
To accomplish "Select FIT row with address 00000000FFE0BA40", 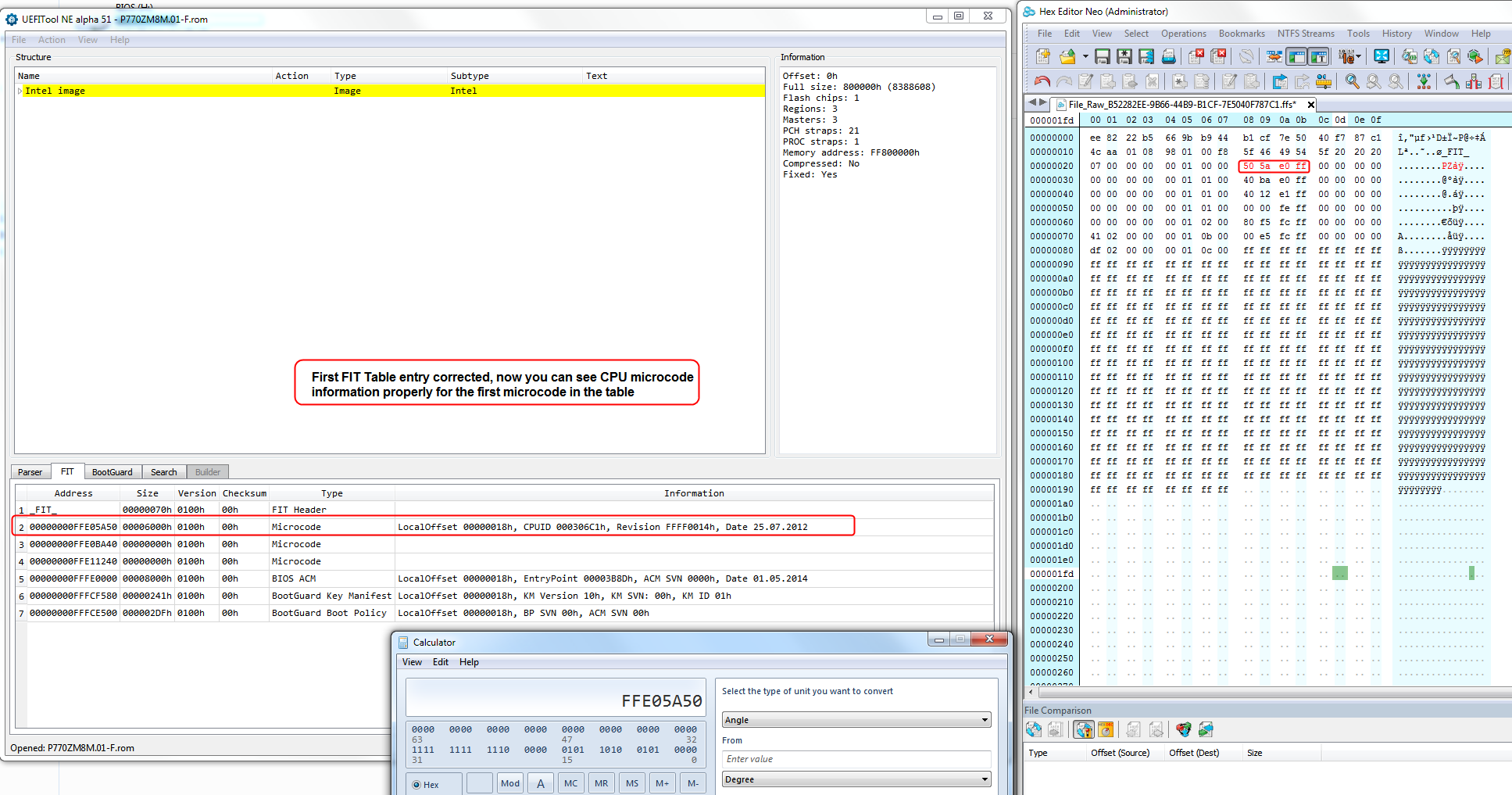I will coord(504,544).
